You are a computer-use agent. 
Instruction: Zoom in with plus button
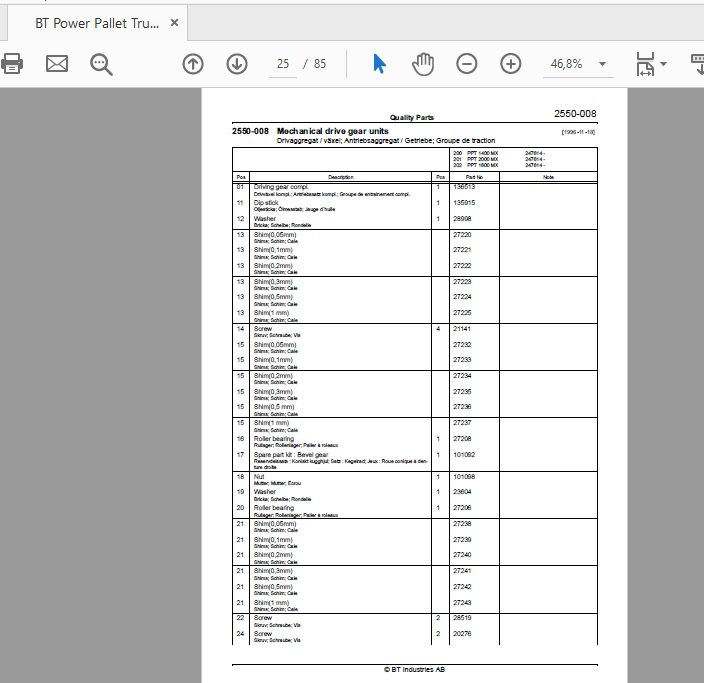(510, 64)
